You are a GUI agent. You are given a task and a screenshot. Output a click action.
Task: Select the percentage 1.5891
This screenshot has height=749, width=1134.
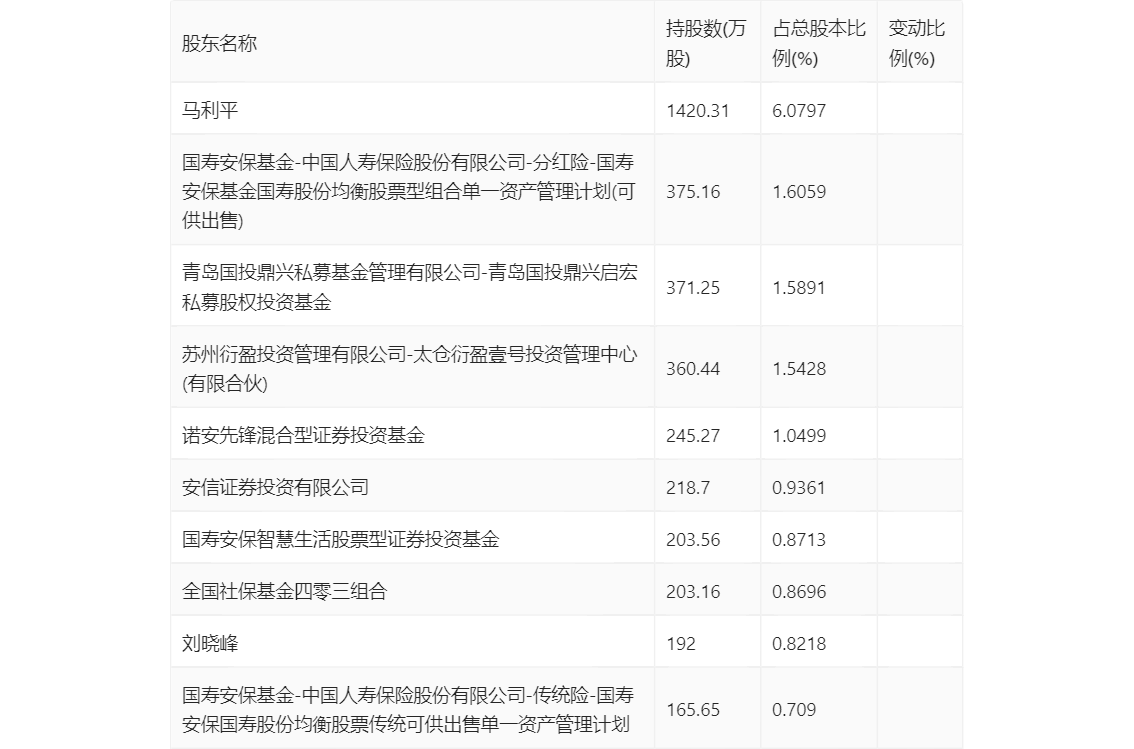(798, 288)
